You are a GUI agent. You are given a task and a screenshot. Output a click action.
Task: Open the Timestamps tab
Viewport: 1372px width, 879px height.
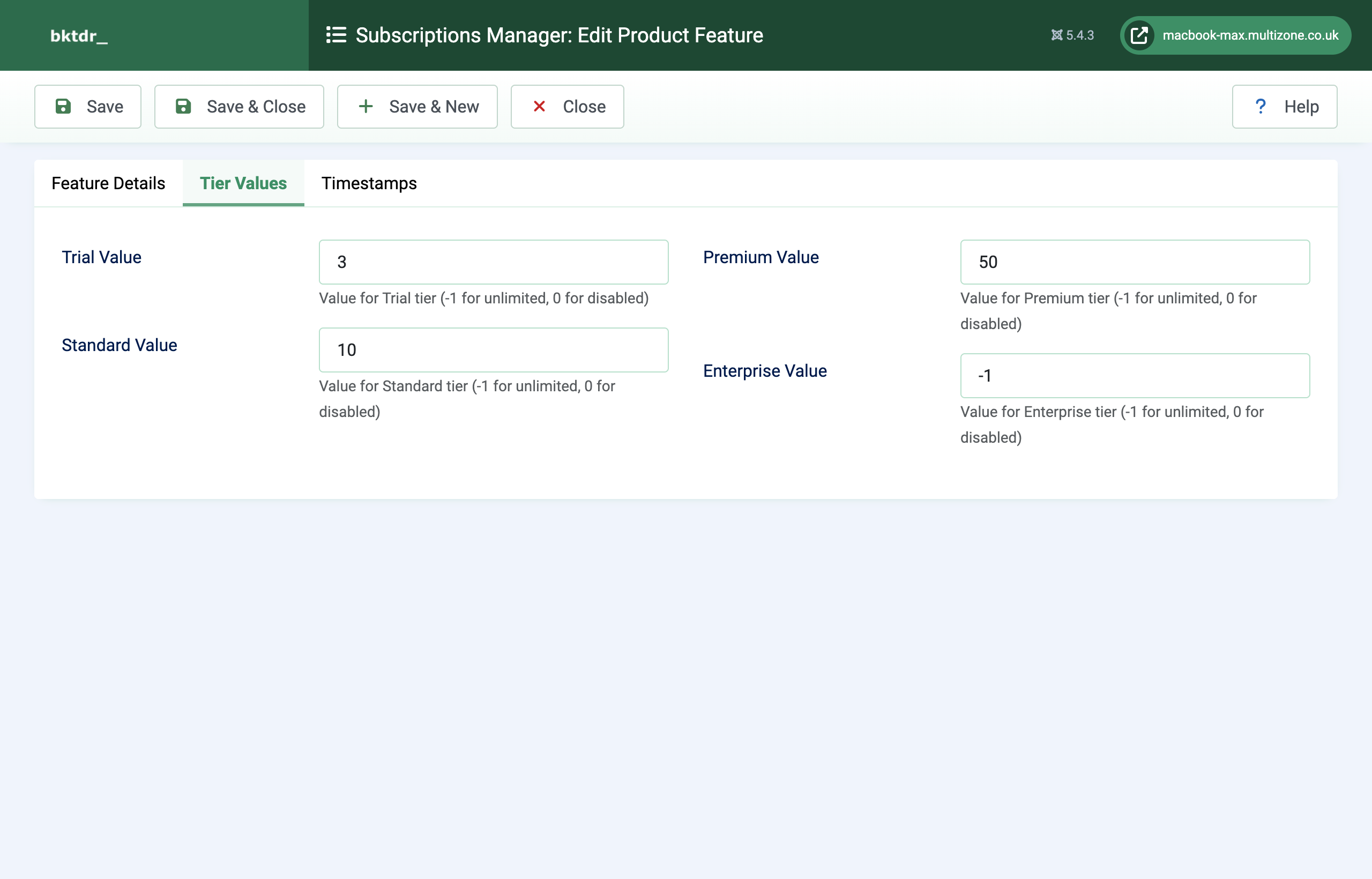click(370, 183)
